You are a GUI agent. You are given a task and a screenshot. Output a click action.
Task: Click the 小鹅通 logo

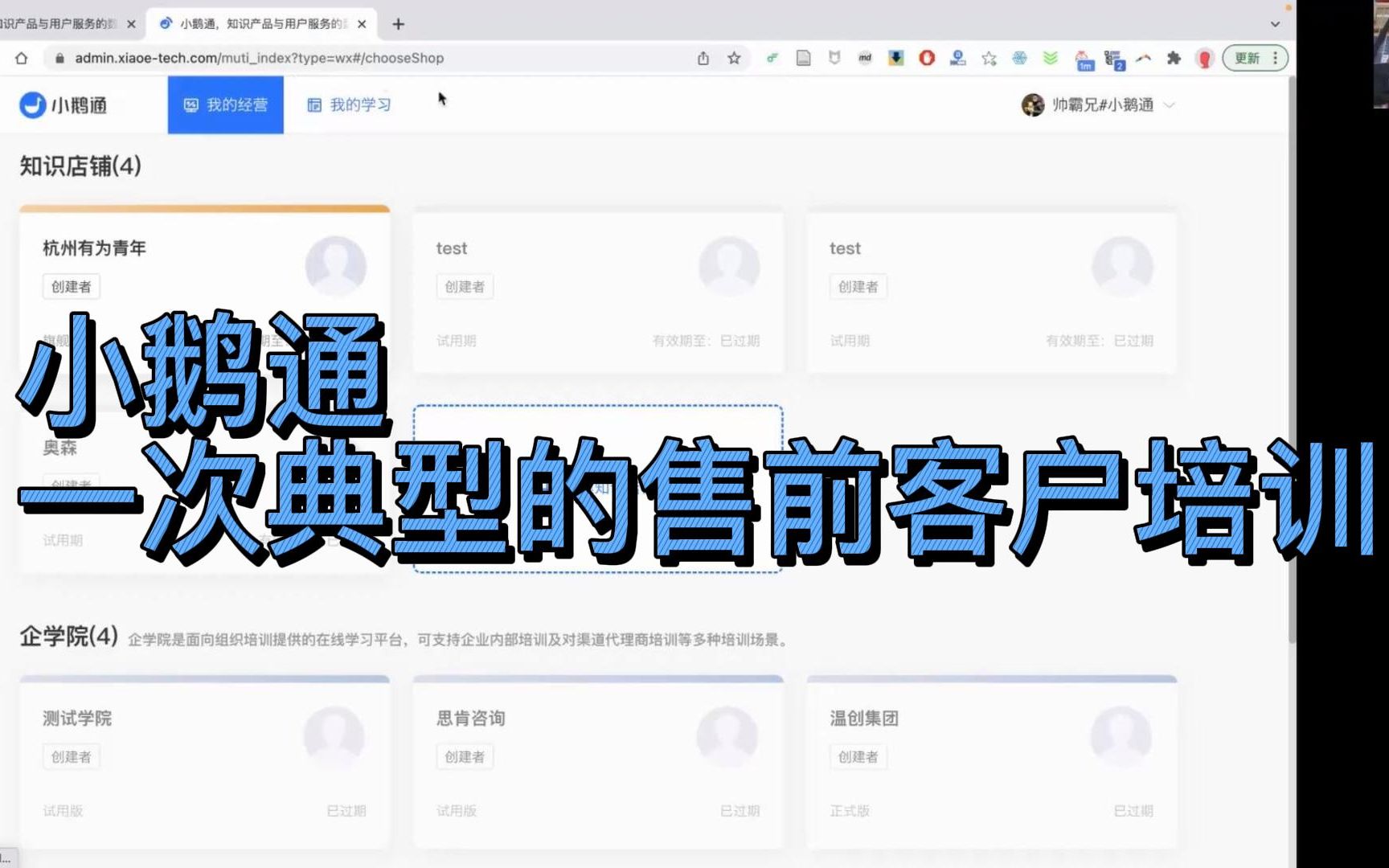tap(63, 104)
